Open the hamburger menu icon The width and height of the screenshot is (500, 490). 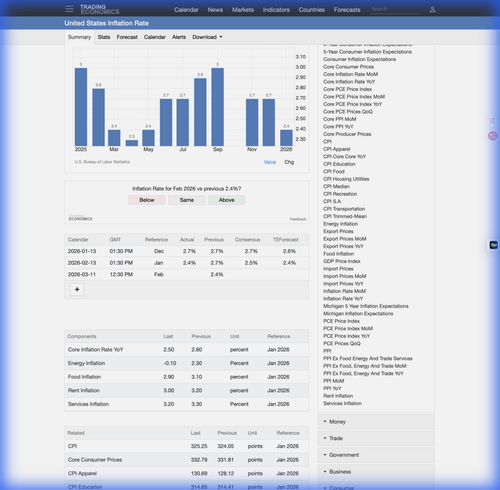click(x=69, y=9)
